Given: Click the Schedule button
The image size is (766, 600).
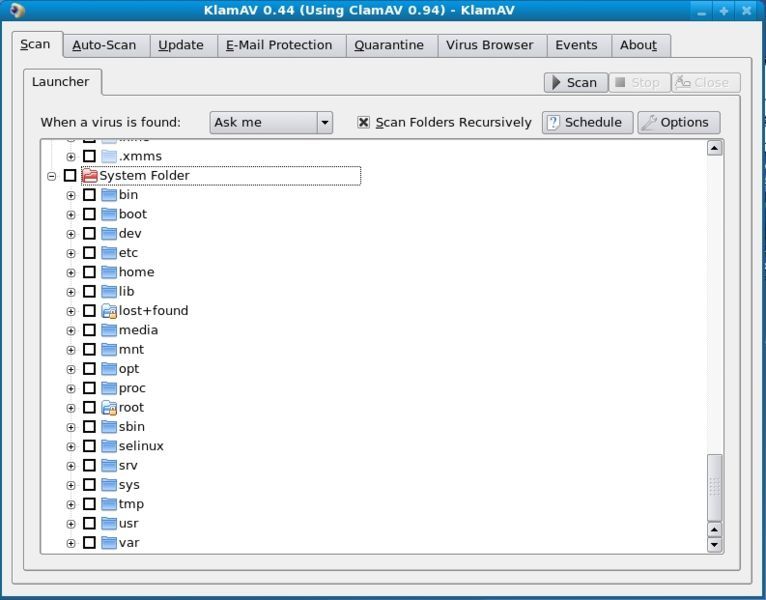Looking at the screenshot, I should point(587,123).
